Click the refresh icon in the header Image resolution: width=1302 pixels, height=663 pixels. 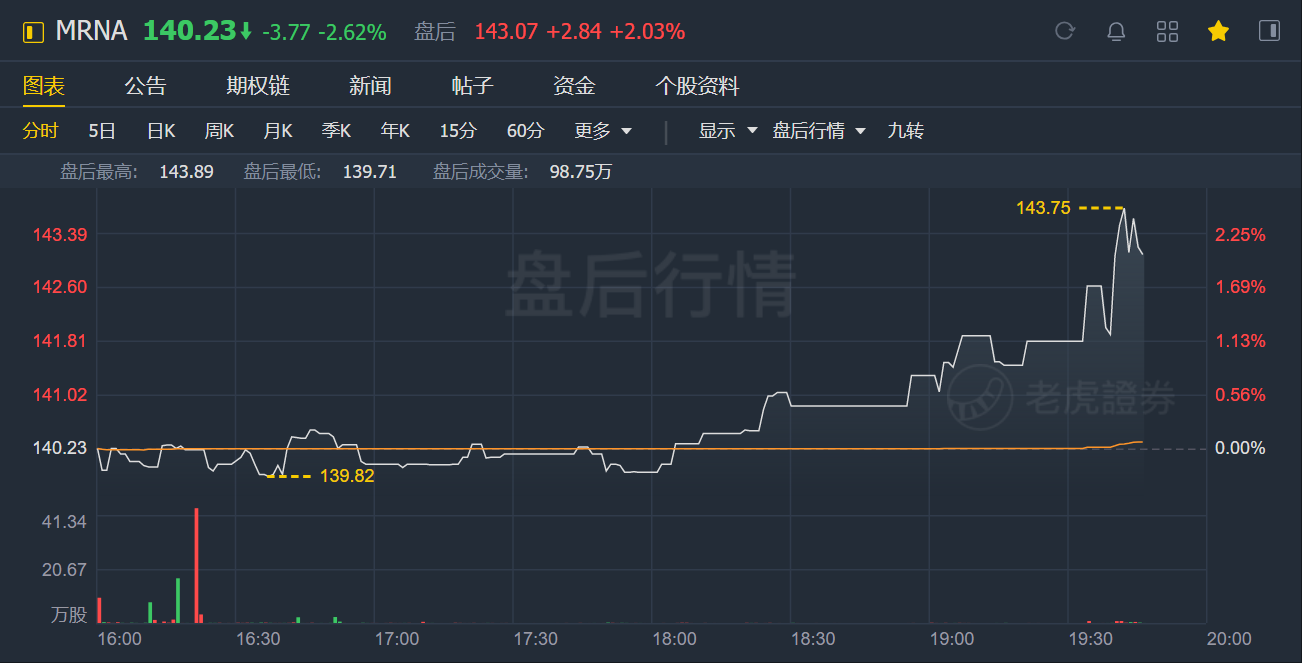click(x=1065, y=31)
